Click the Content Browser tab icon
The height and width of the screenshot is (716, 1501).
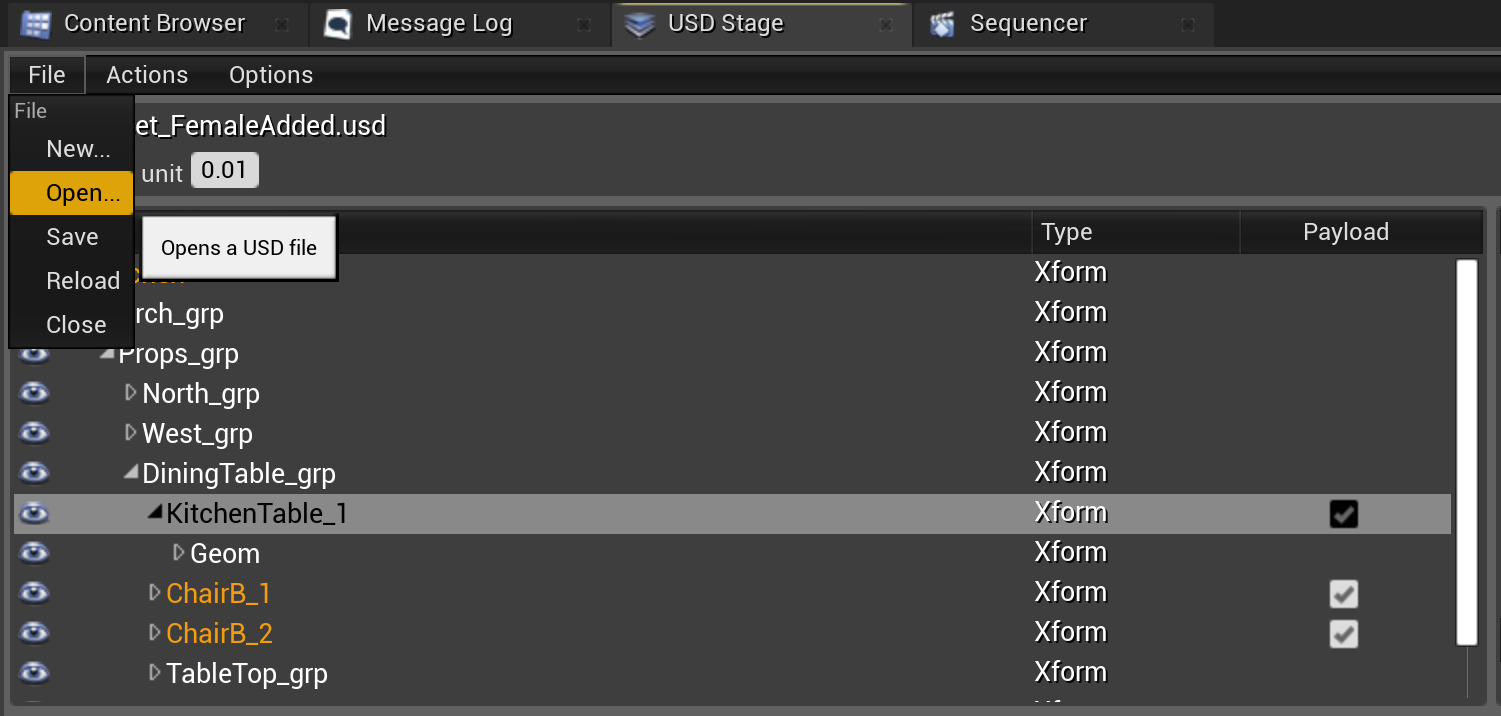click(x=36, y=24)
